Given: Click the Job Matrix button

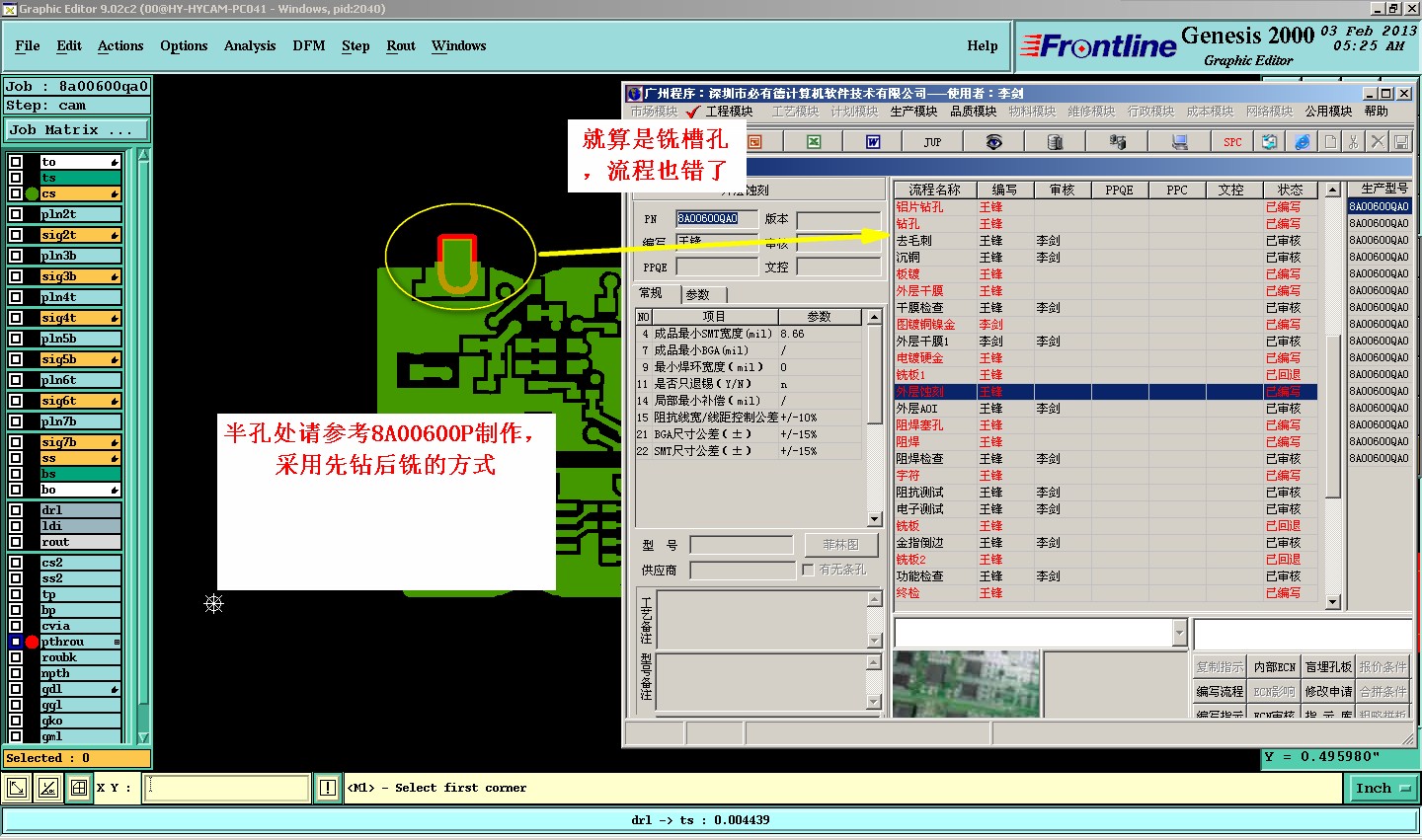Looking at the screenshot, I should 76,130.
